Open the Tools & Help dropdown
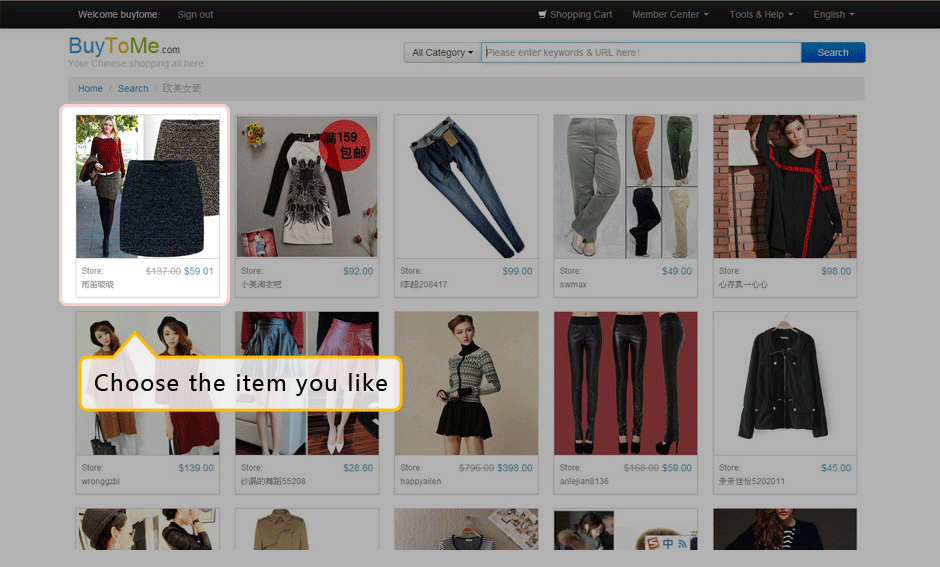The width and height of the screenshot is (940, 567). click(760, 14)
